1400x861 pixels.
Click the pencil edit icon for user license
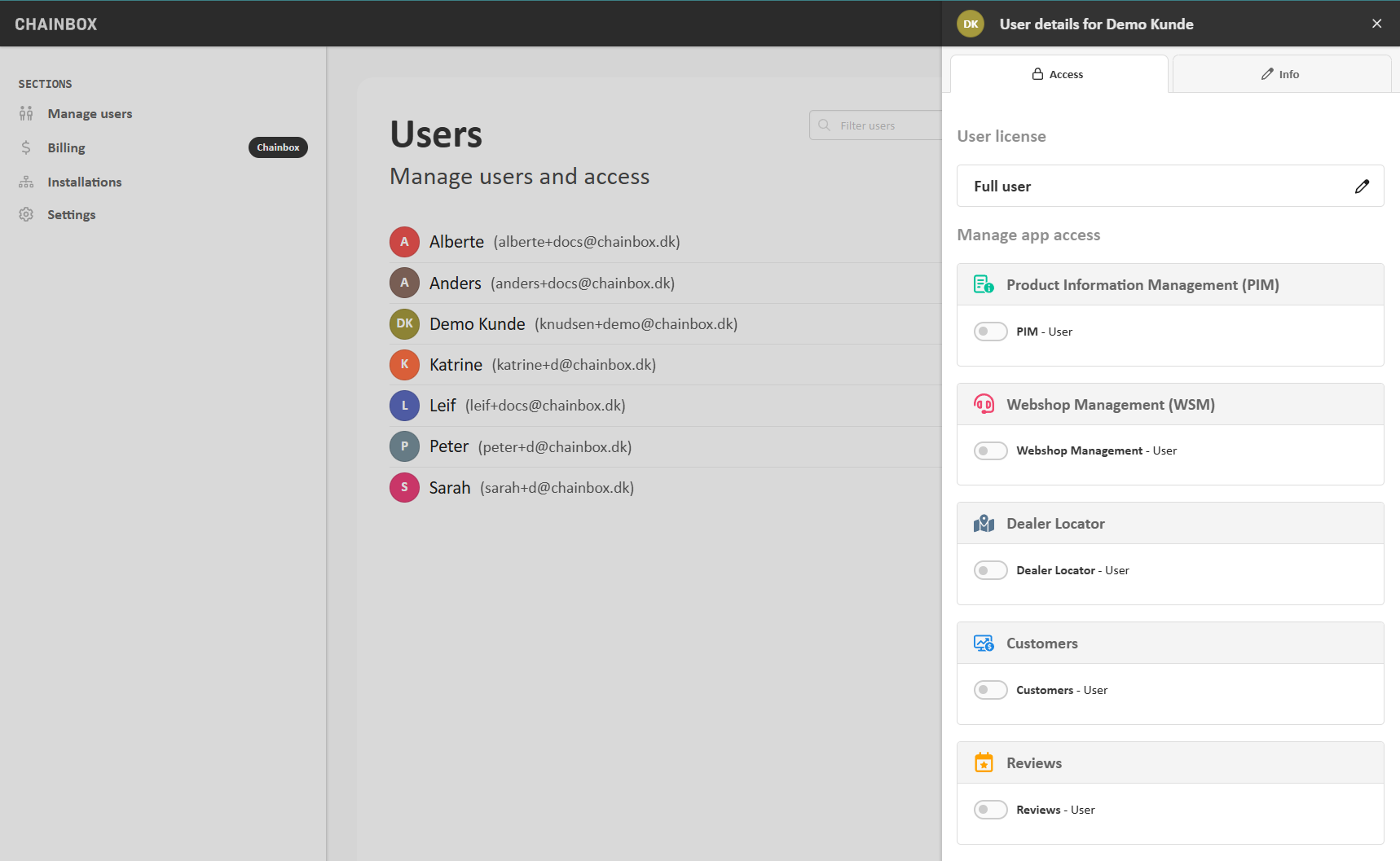(x=1362, y=187)
